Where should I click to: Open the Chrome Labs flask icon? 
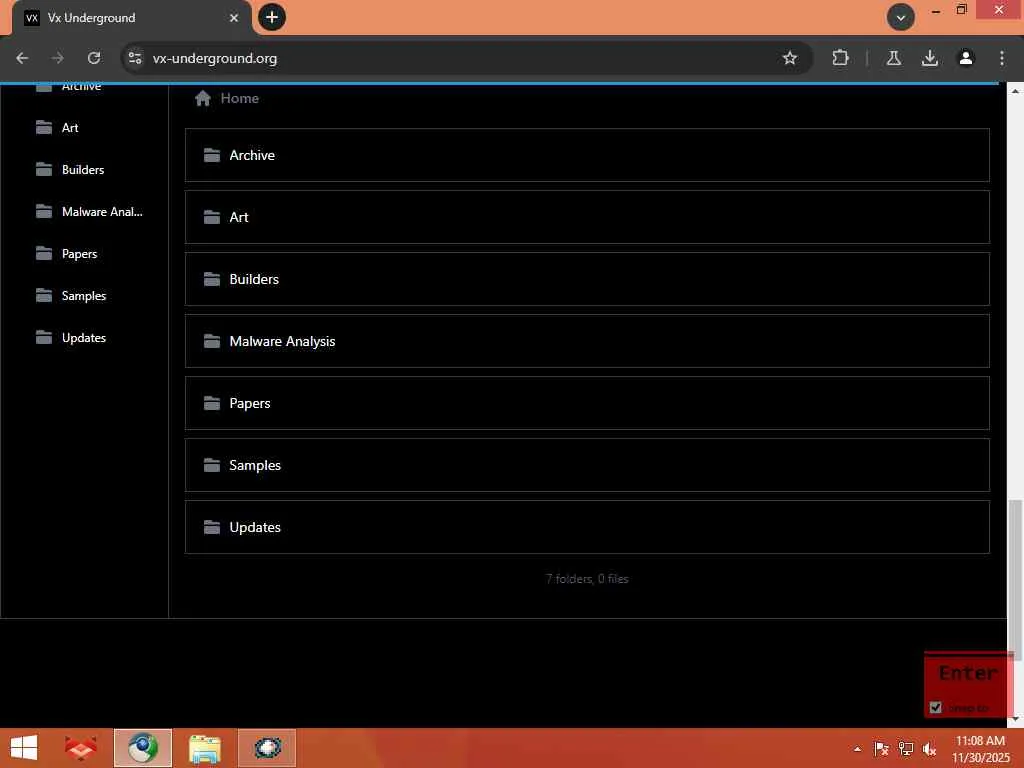point(894,58)
